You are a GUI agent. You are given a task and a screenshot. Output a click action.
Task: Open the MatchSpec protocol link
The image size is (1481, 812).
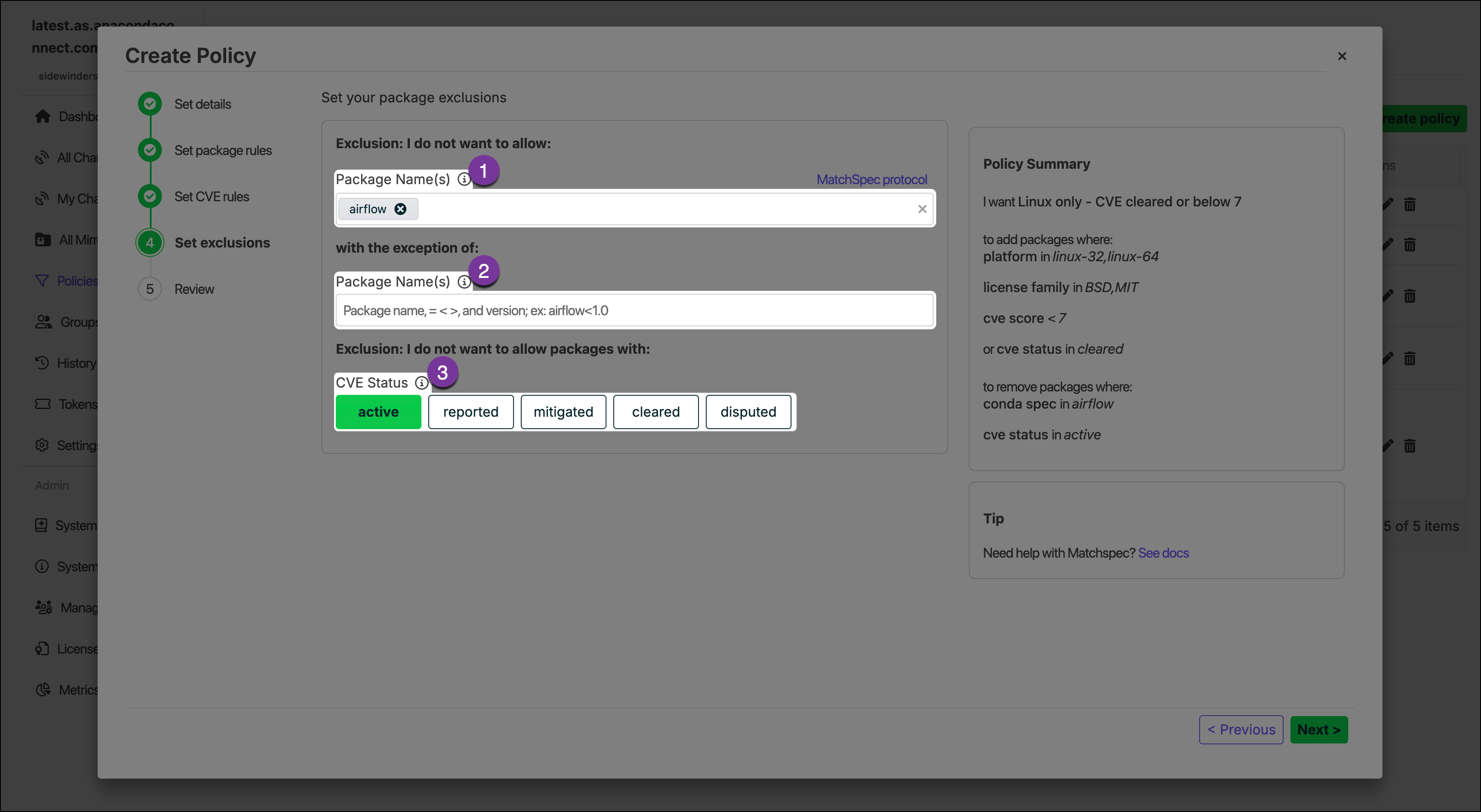[871, 179]
